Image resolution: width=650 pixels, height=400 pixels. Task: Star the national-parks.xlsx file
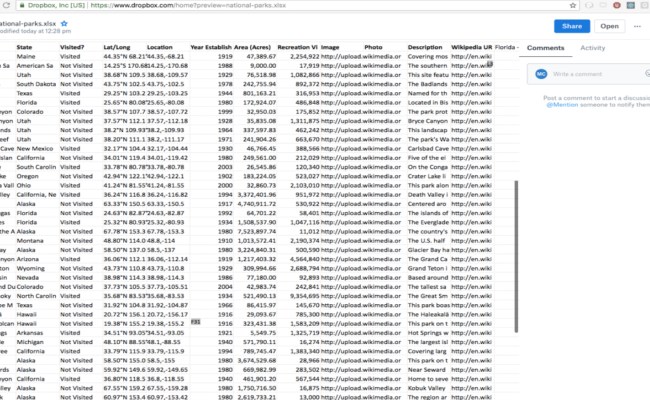point(64,24)
